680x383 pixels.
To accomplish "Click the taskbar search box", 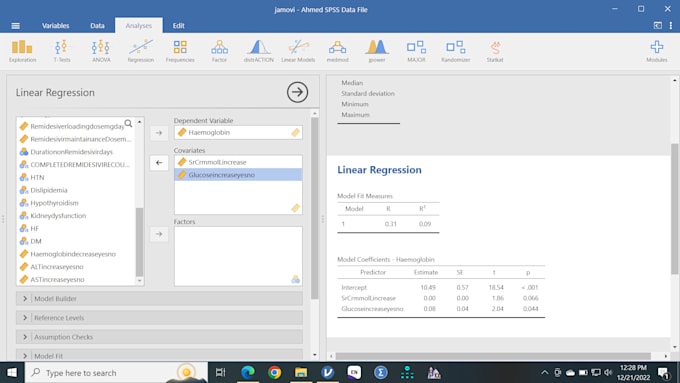I will coord(116,373).
